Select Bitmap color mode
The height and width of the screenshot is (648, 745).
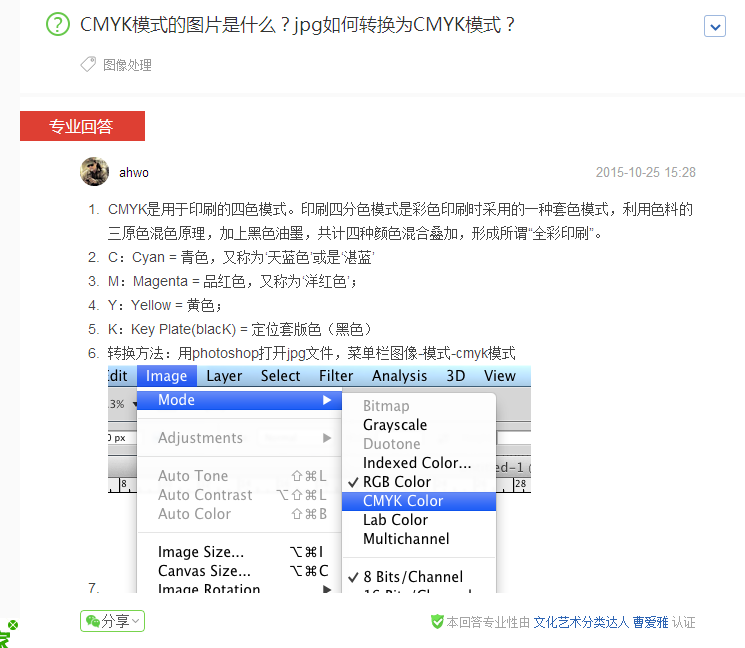pyautogui.click(x=419, y=406)
